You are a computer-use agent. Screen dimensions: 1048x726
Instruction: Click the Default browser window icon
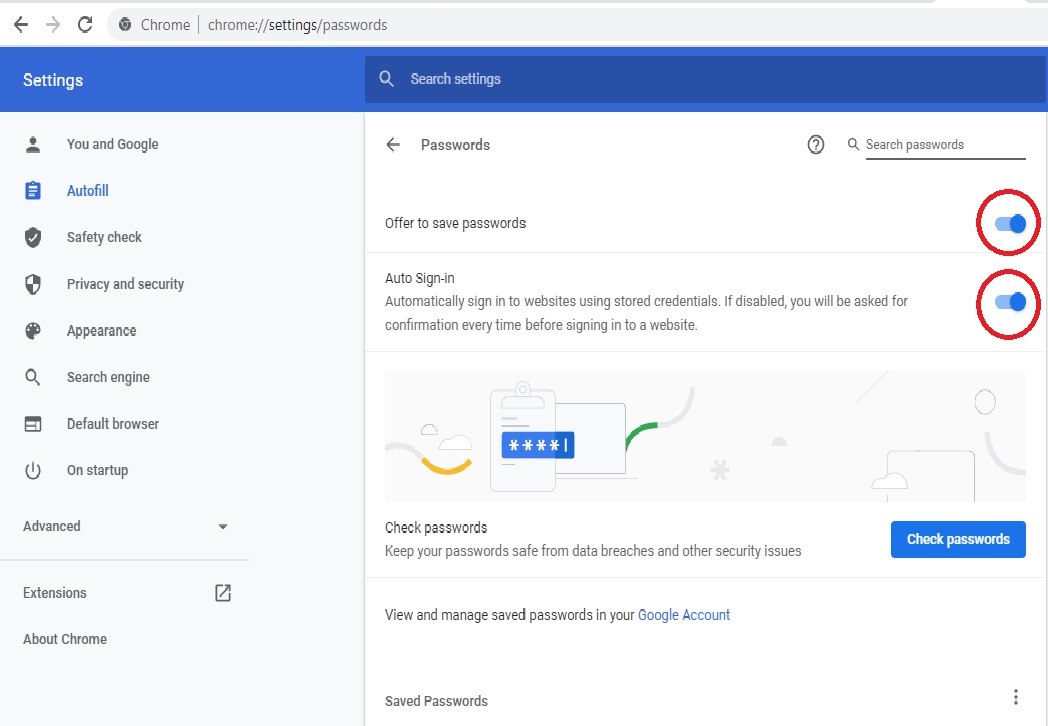tap(33, 424)
